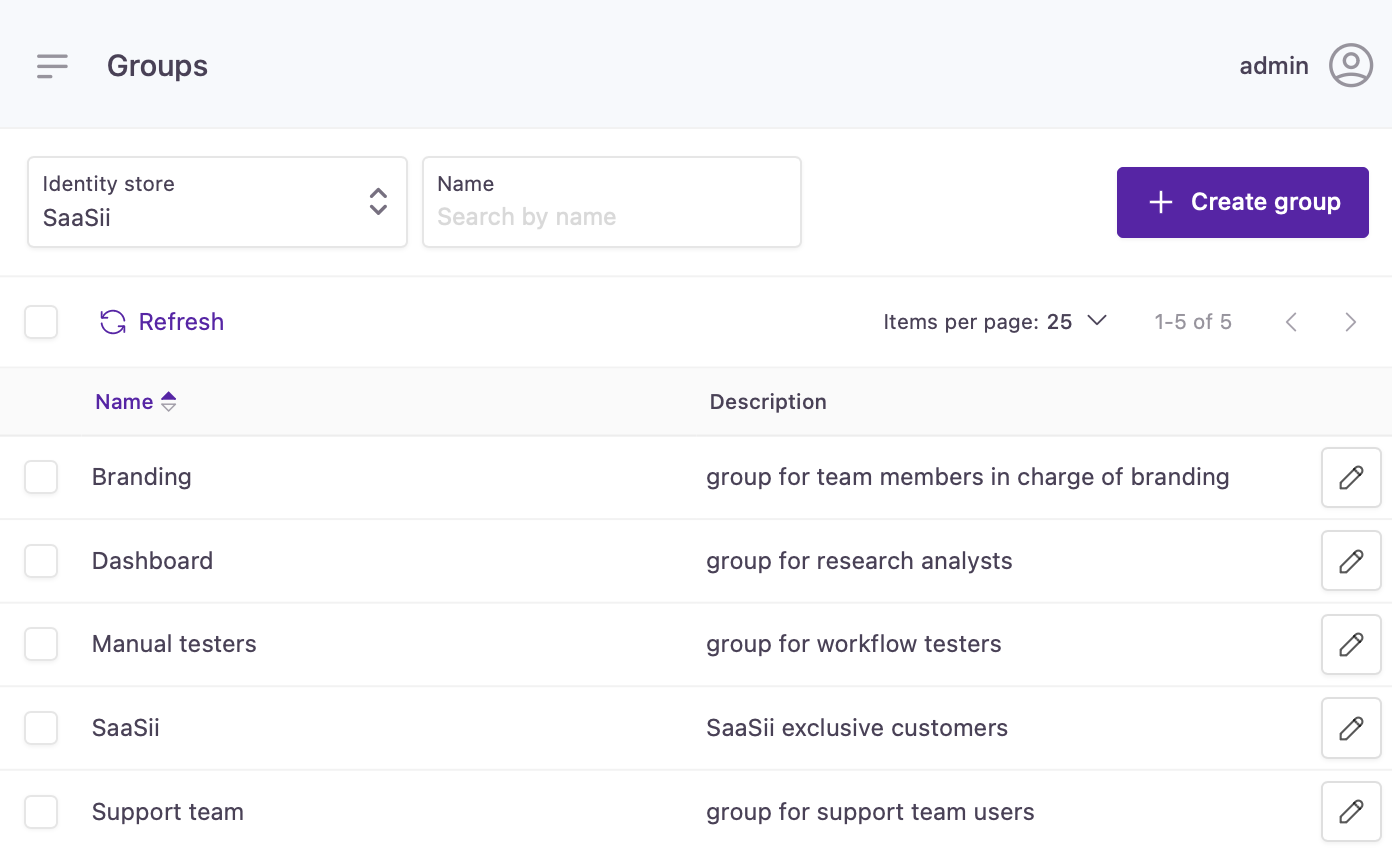
Task: Edit the SaaSii group
Action: tap(1350, 728)
